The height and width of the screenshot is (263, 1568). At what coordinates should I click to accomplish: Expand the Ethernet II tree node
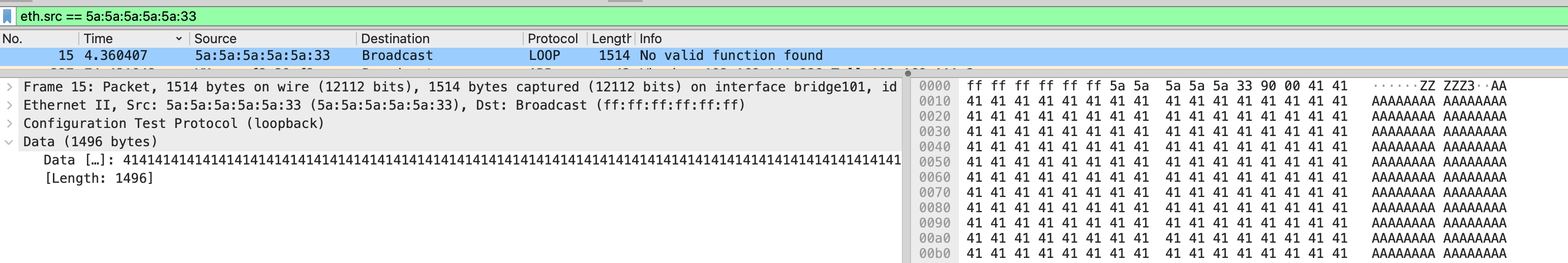(x=9, y=106)
